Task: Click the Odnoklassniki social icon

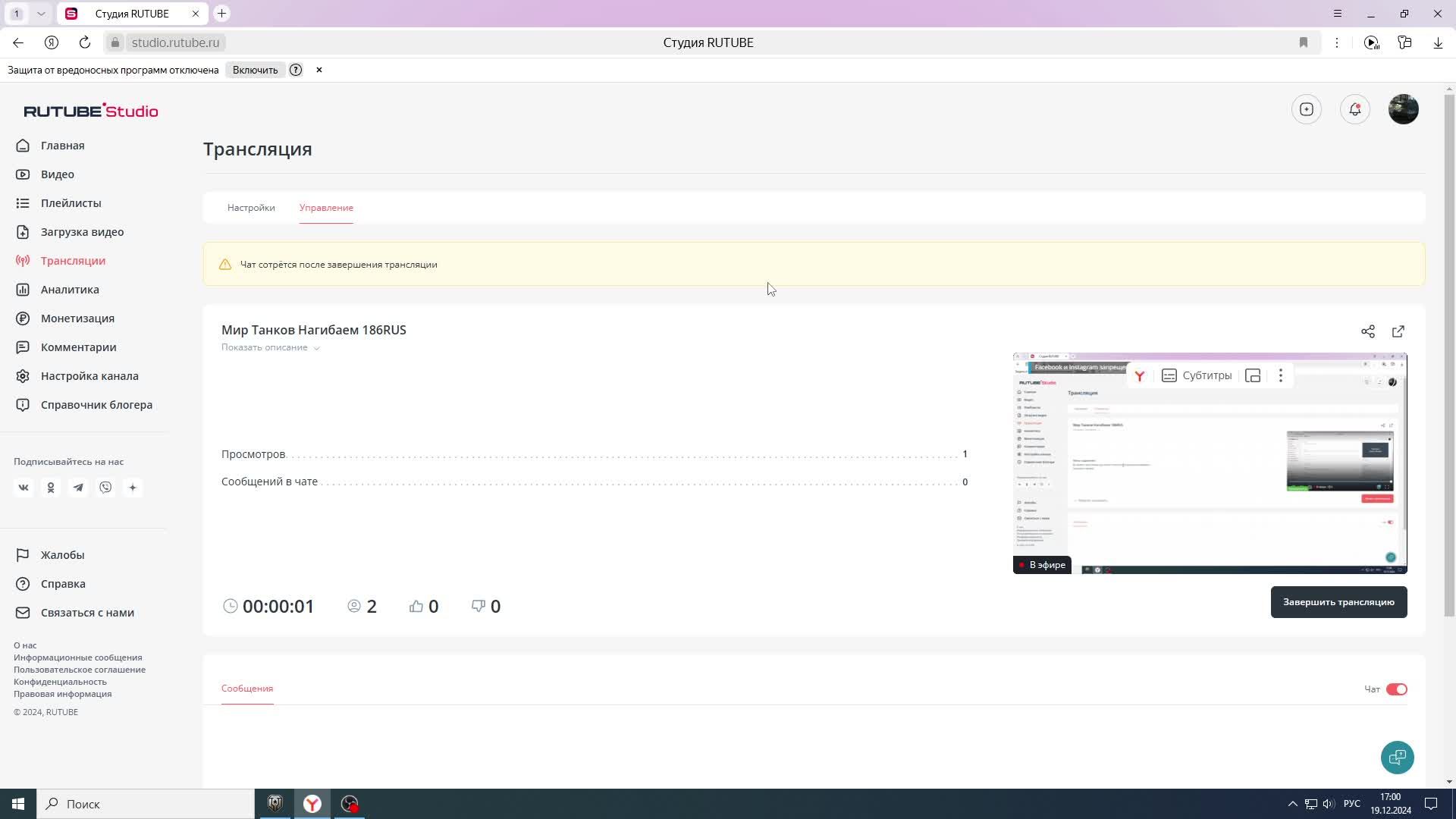Action: pos(51,488)
